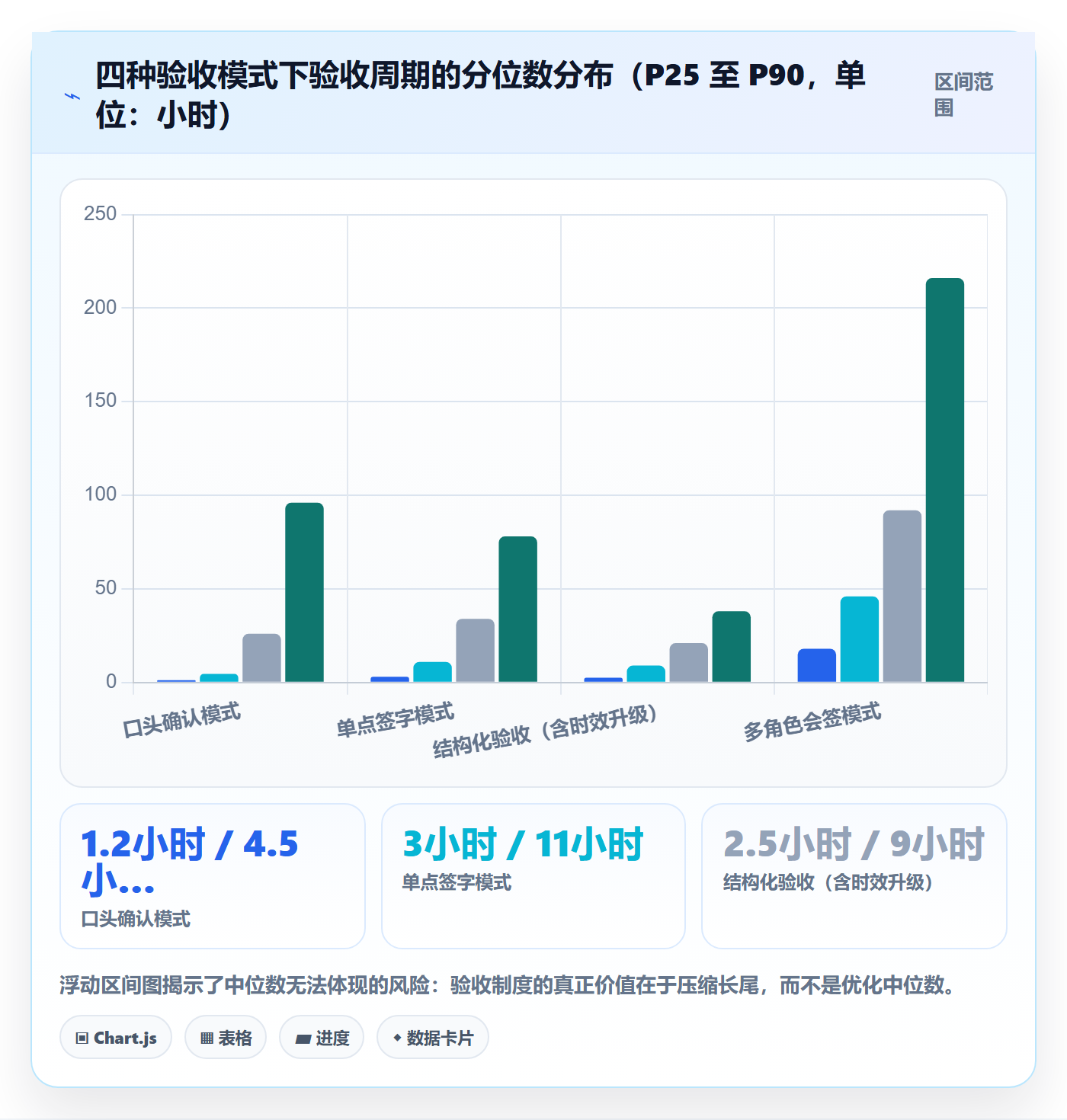The height and width of the screenshot is (1120, 1067).
Task: Click the gray bar for 口头确认模式
Action: tap(262, 658)
